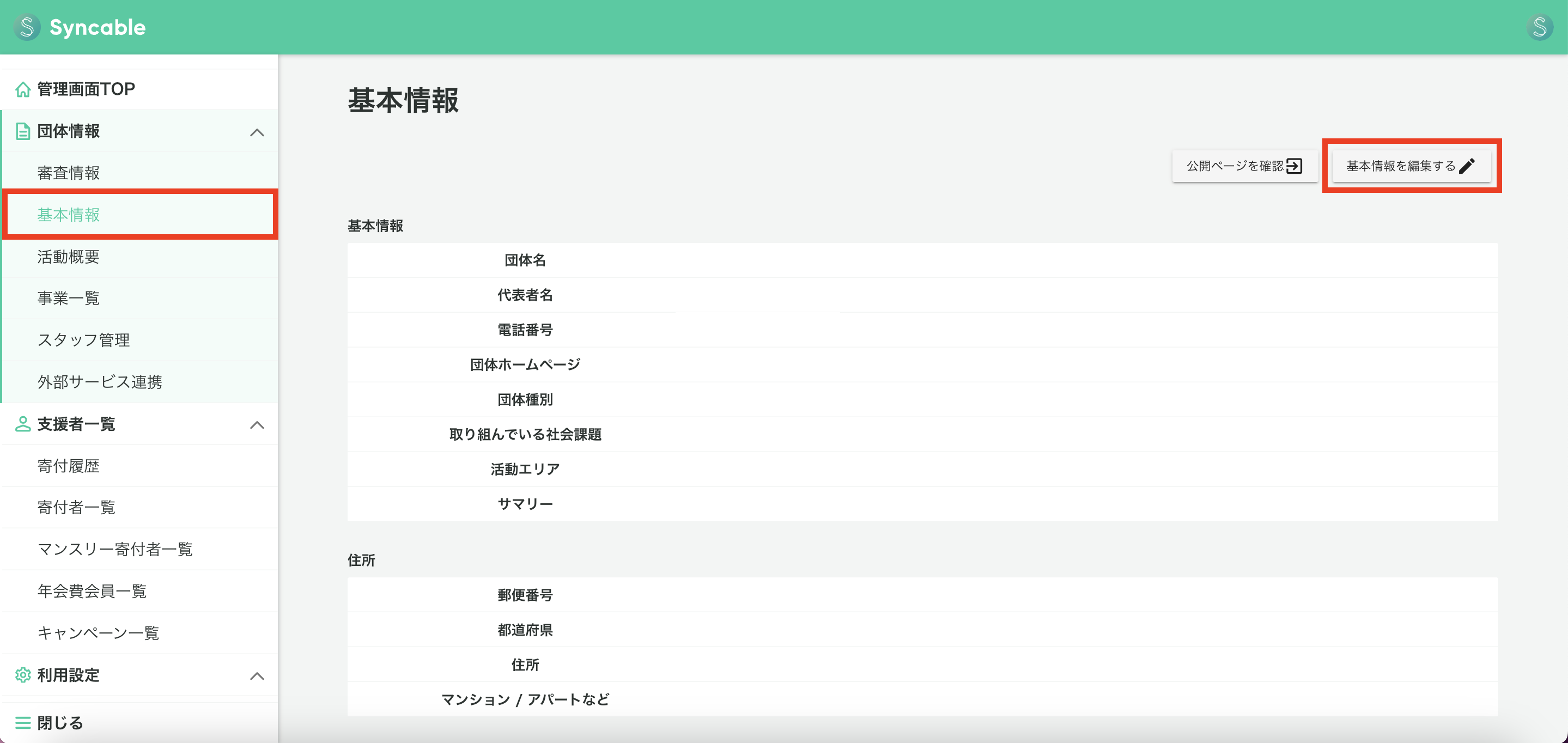Click the Syncable logo top left

point(80,27)
